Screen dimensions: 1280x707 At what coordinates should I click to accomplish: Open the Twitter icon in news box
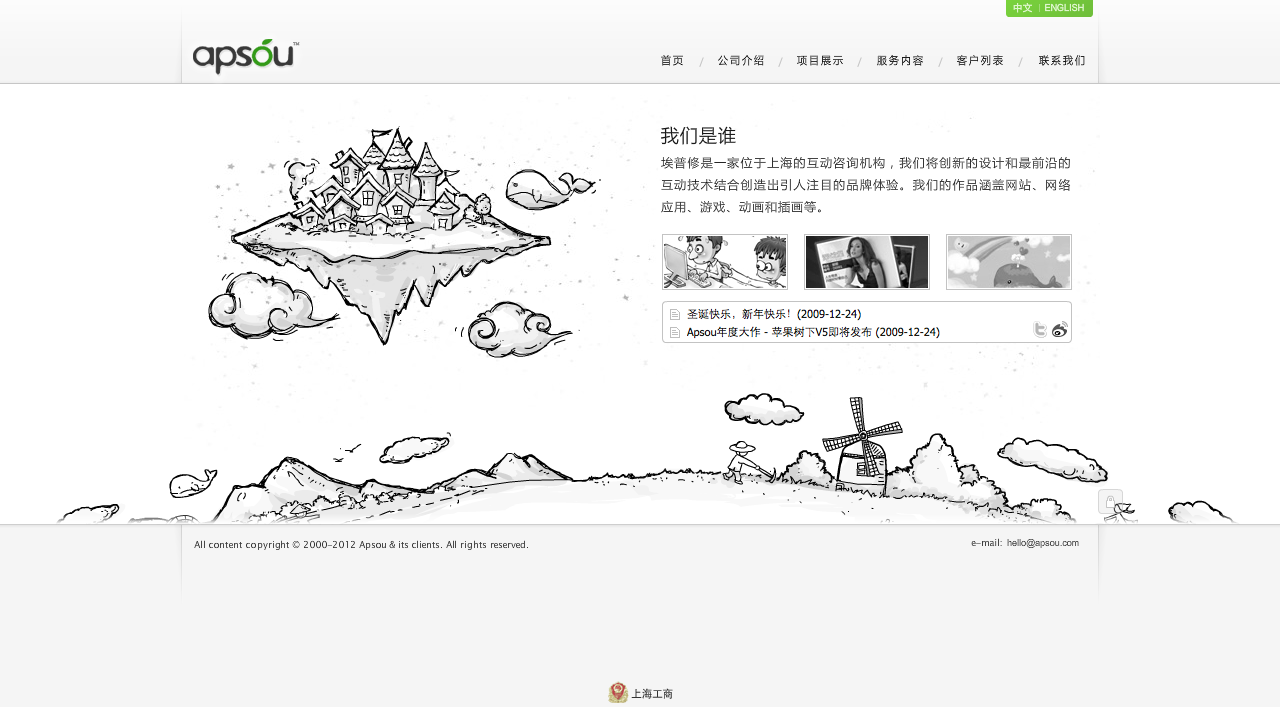1040,330
